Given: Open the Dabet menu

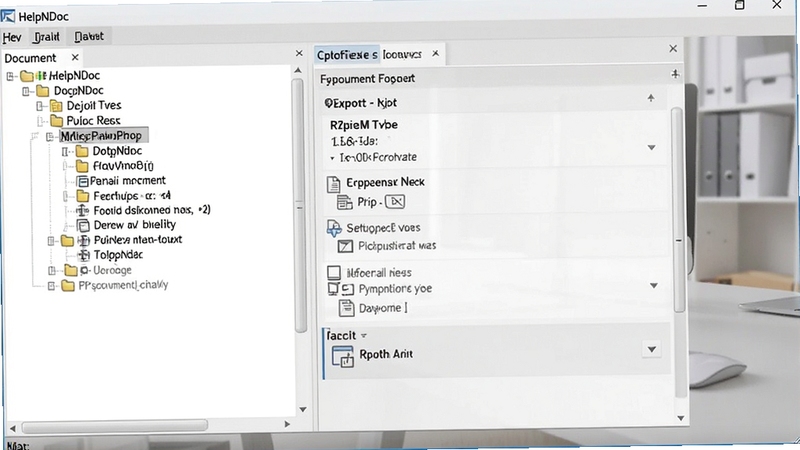Looking at the screenshot, I should click(x=89, y=36).
